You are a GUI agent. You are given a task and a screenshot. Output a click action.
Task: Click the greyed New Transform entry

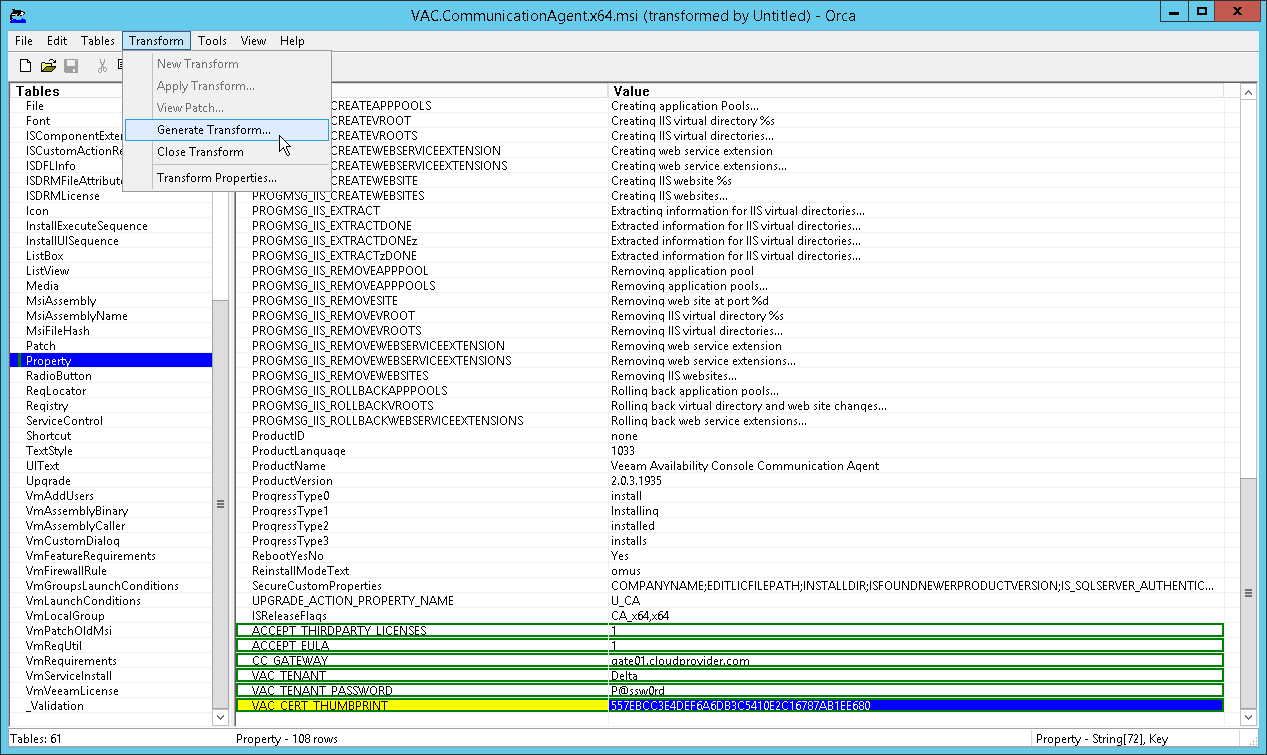pyautogui.click(x=227, y=64)
